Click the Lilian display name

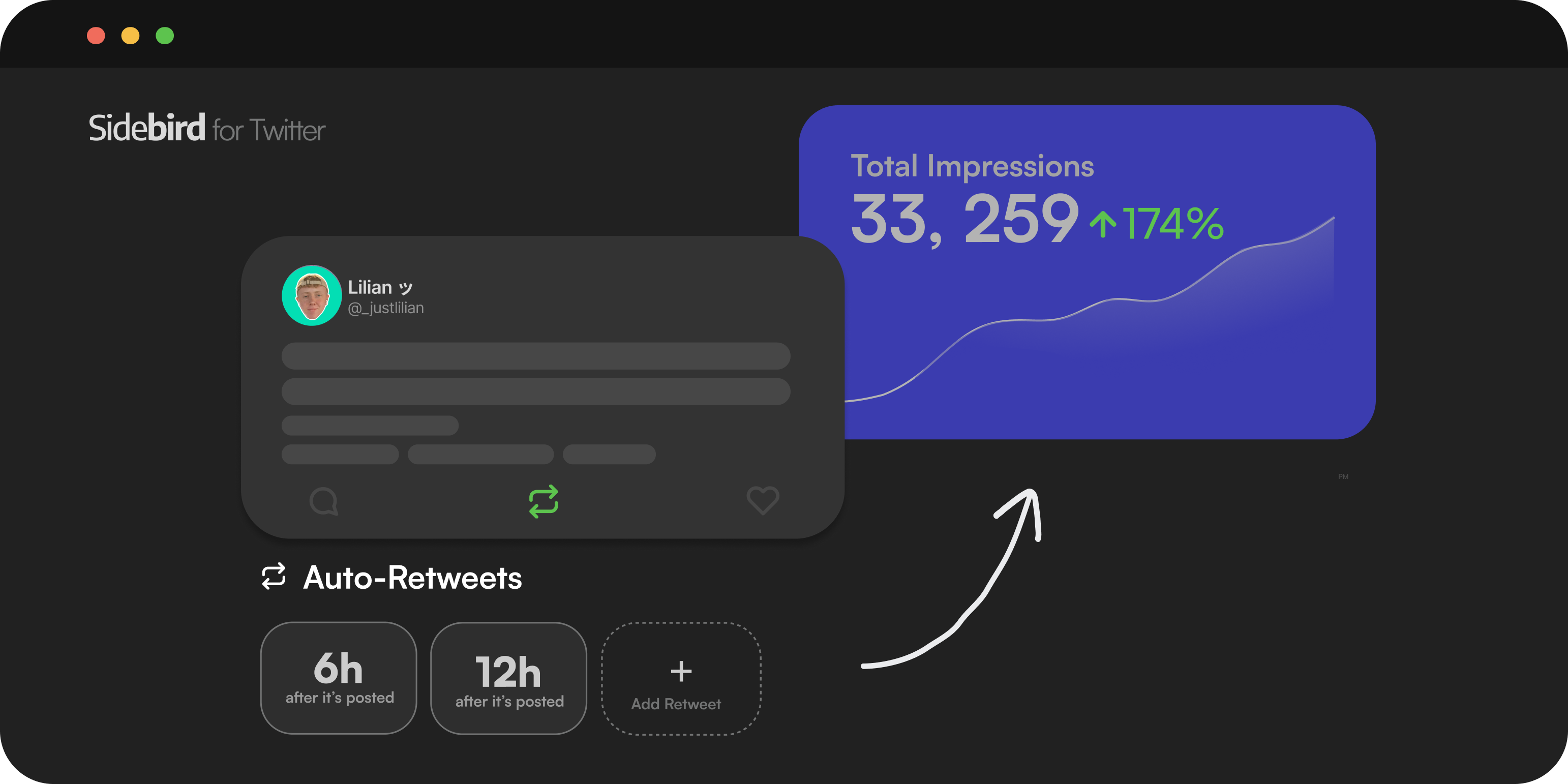coord(370,287)
